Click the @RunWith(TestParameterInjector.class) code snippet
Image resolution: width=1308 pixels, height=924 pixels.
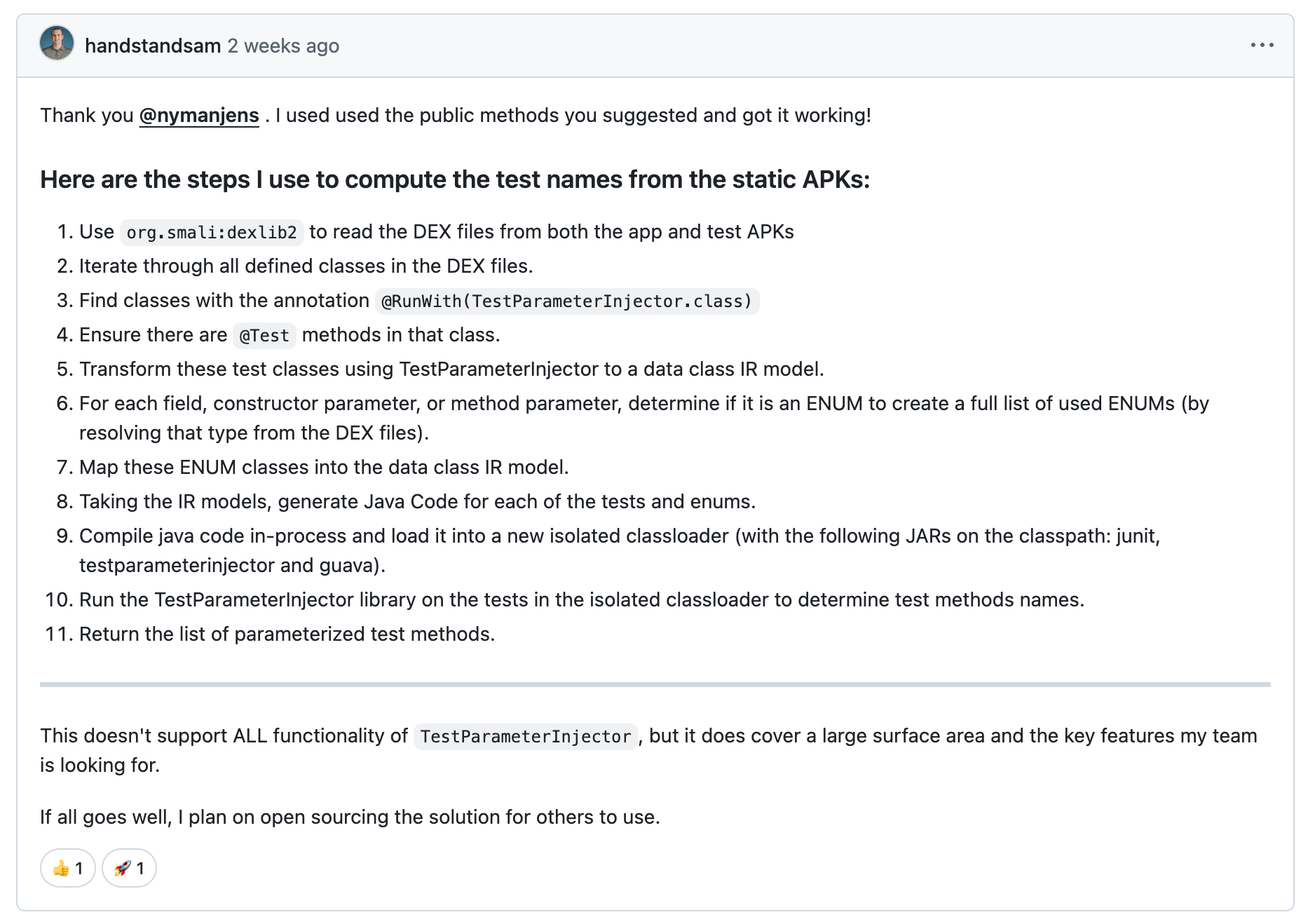pos(566,301)
